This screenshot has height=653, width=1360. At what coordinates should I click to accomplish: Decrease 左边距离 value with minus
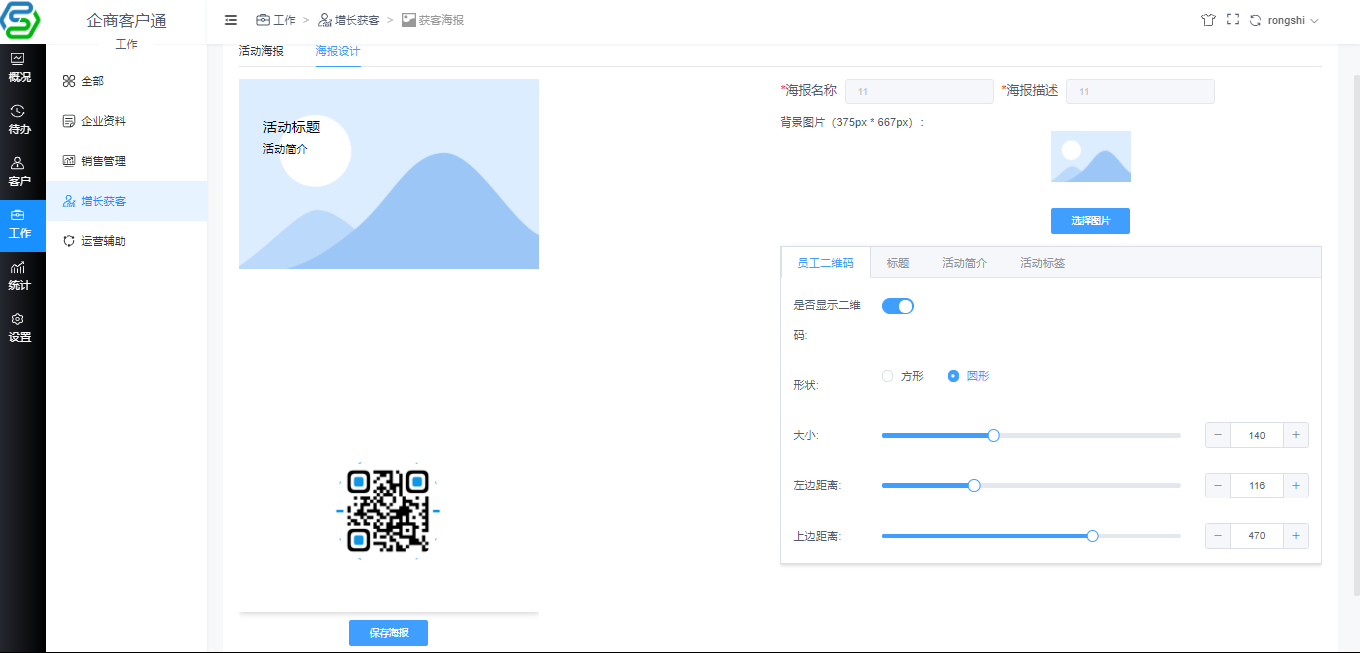click(x=1219, y=485)
